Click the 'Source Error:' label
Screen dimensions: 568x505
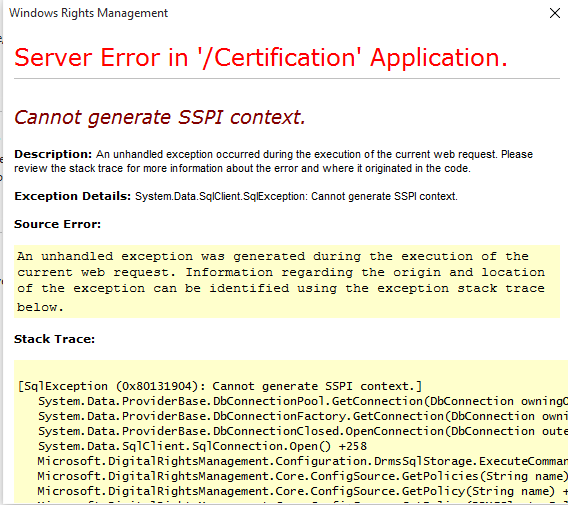pyautogui.click(x=57, y=224)
